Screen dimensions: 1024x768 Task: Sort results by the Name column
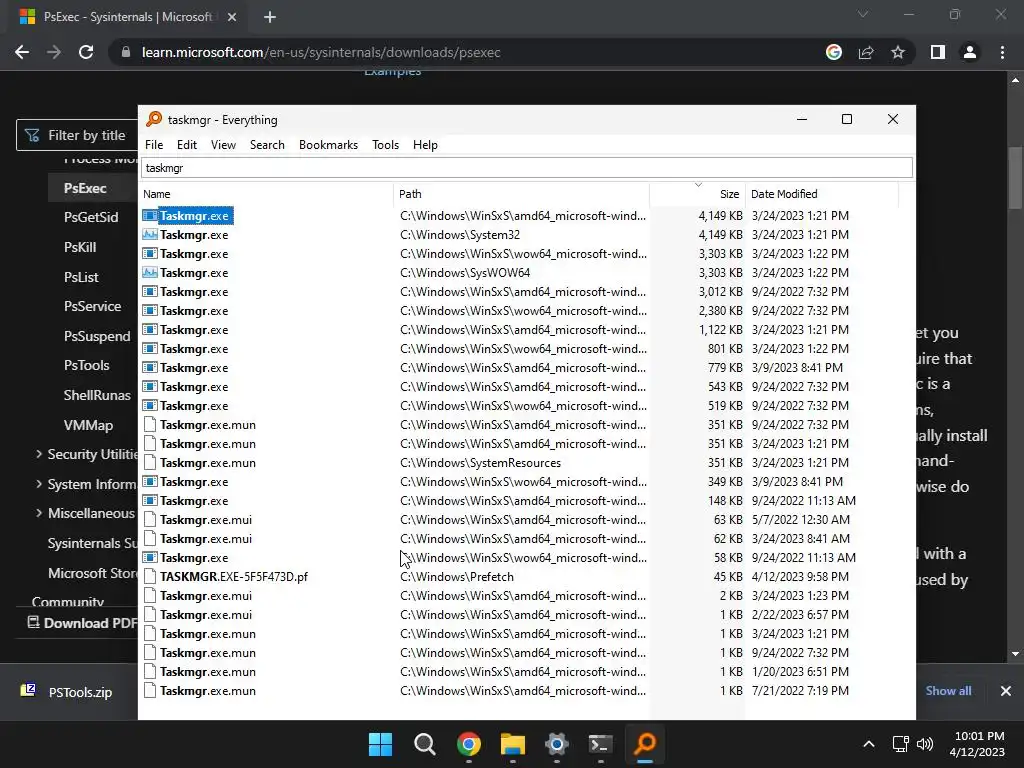(x=266, y=194)
